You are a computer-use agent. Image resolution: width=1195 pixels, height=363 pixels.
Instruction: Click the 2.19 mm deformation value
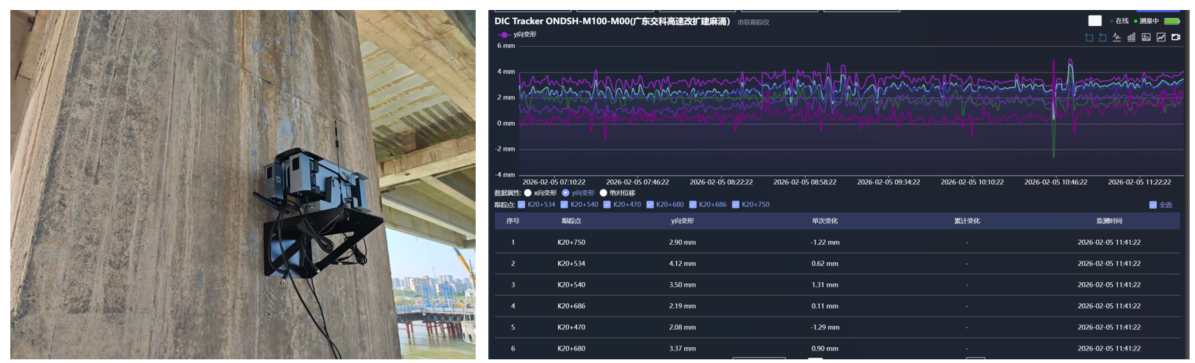(681, 307)
